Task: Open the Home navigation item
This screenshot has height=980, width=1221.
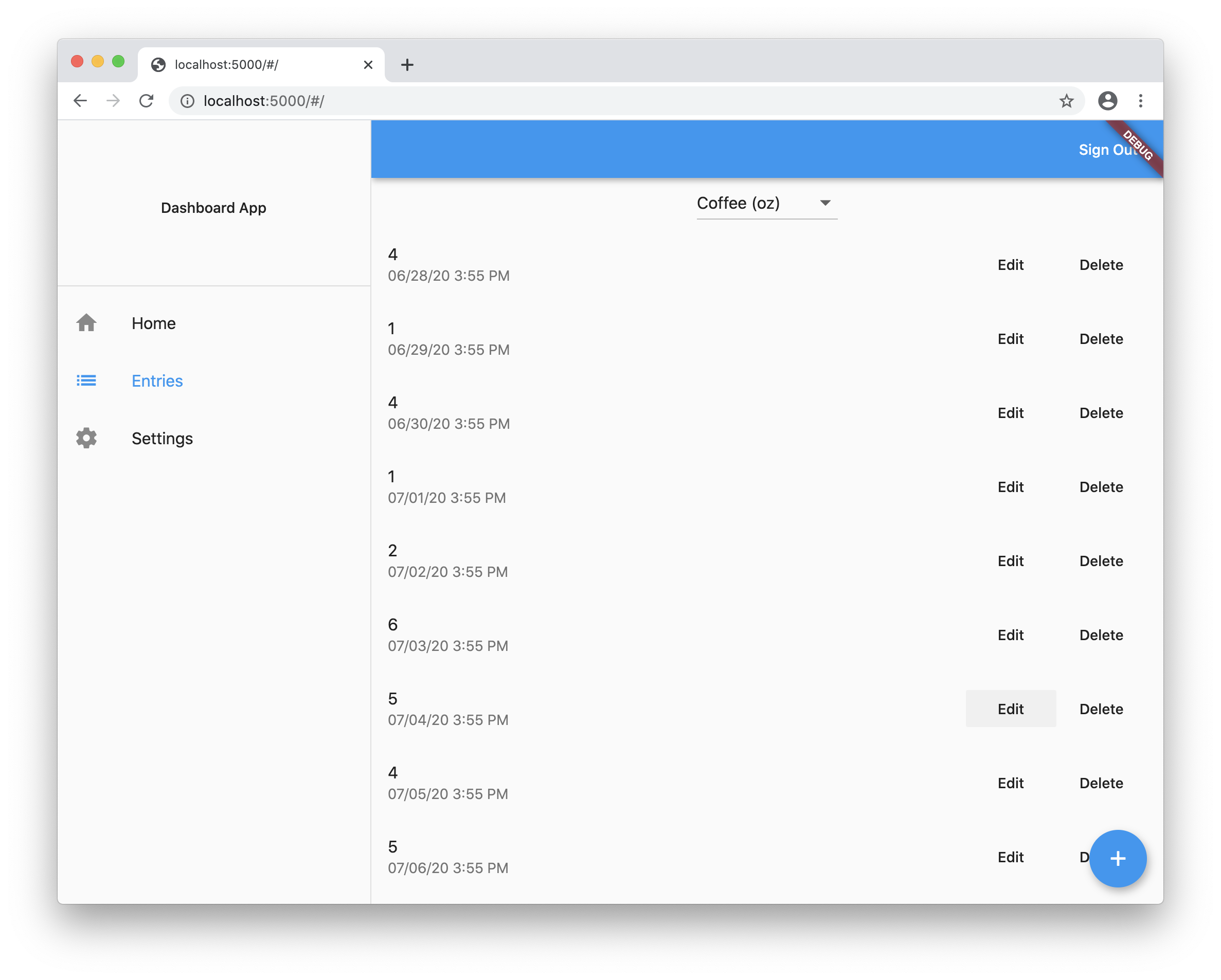Action: point(214,323)
